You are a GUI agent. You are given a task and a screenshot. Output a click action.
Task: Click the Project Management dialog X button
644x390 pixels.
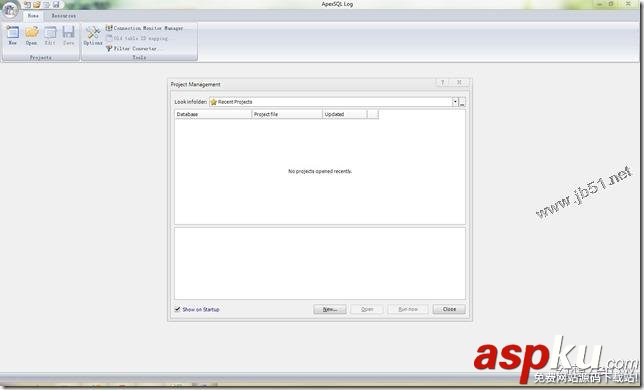(x=459, y=83)
